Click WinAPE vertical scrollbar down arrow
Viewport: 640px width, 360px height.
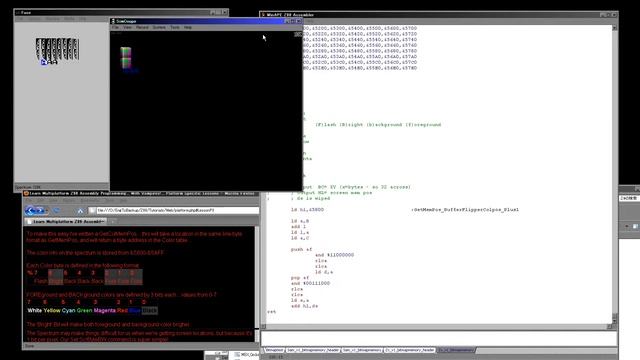615,320
